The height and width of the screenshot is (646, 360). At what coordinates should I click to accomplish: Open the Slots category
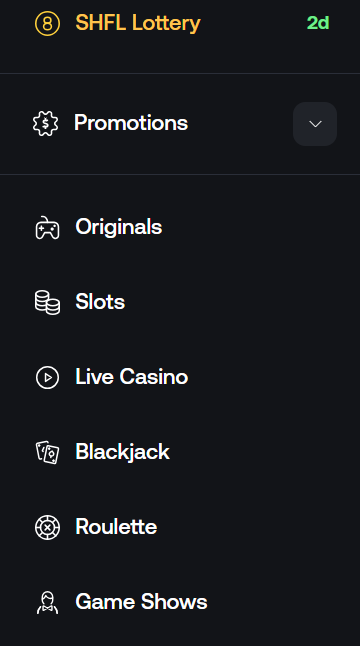(x=180, y=302)
